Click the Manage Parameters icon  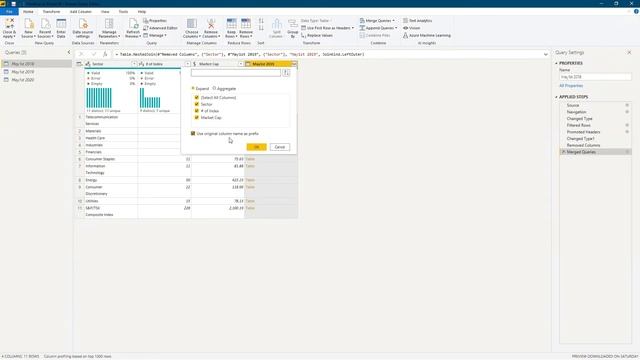109,24
